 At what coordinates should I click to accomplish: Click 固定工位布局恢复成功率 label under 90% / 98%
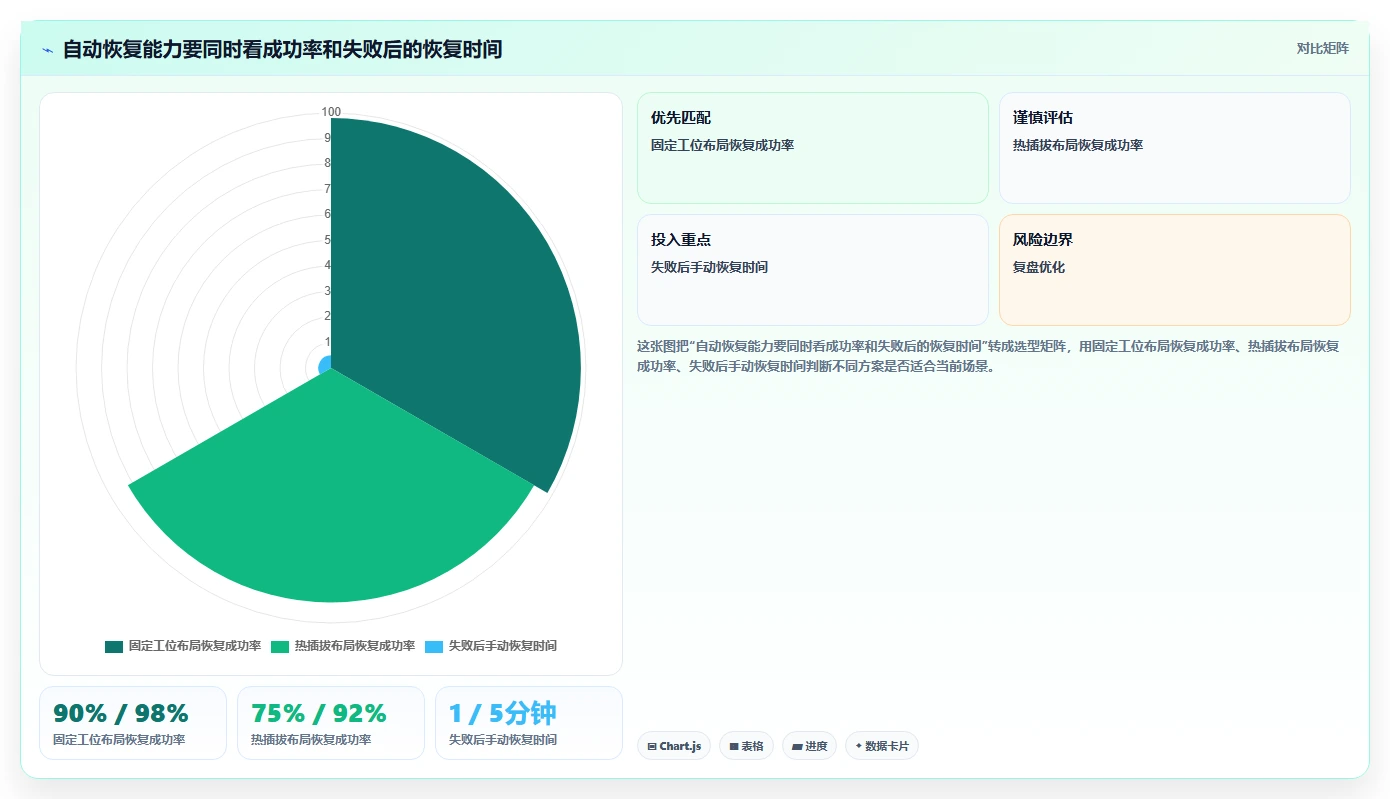point(119,740)
